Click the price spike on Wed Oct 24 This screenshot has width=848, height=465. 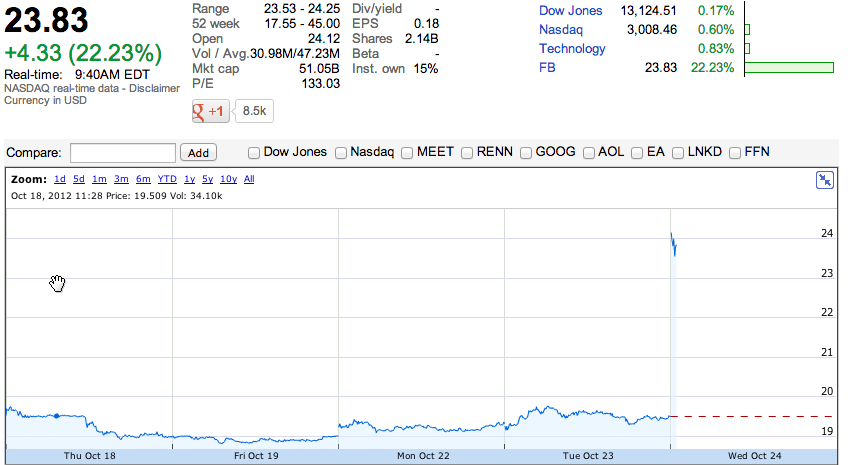[x=674, y=244]
